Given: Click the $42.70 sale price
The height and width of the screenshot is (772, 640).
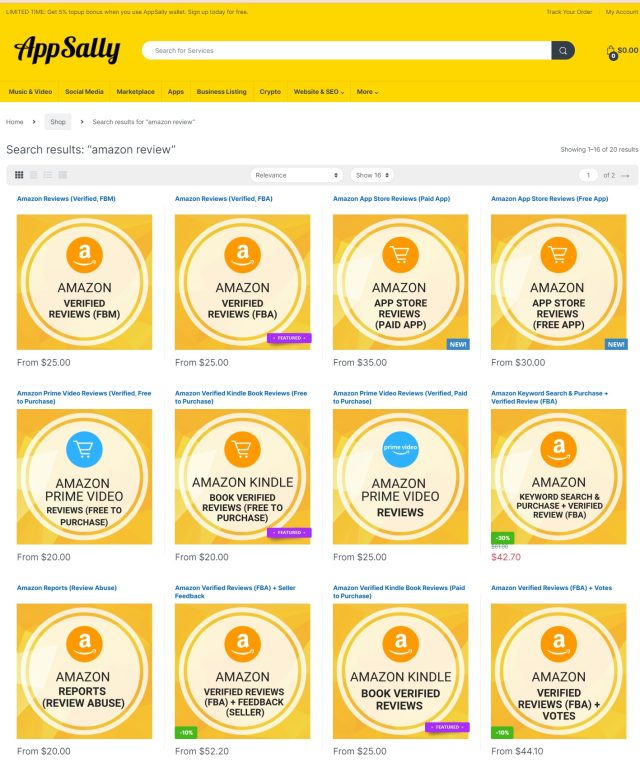Looking at the screenshot, I should pos(506,557).
